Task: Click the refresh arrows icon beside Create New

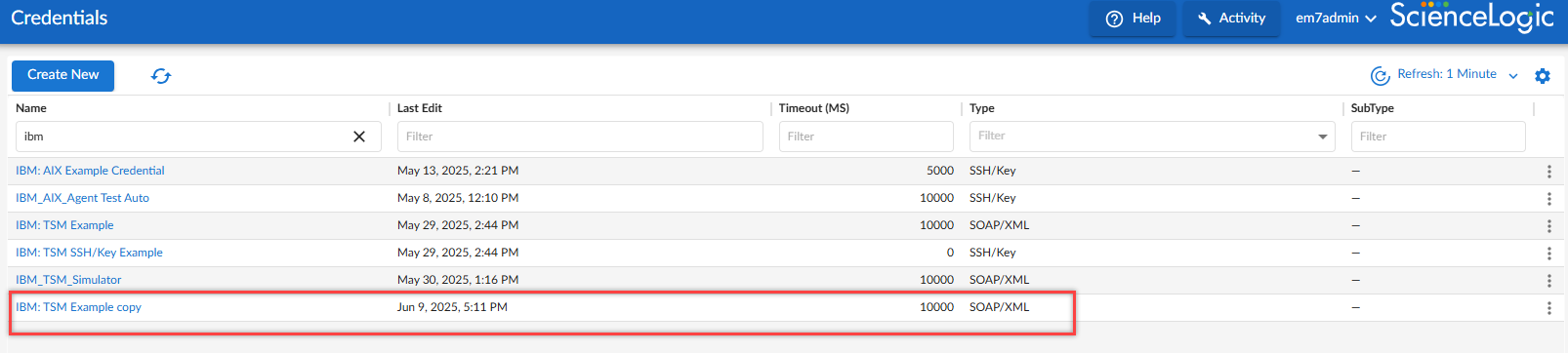Action: (161, 76)
